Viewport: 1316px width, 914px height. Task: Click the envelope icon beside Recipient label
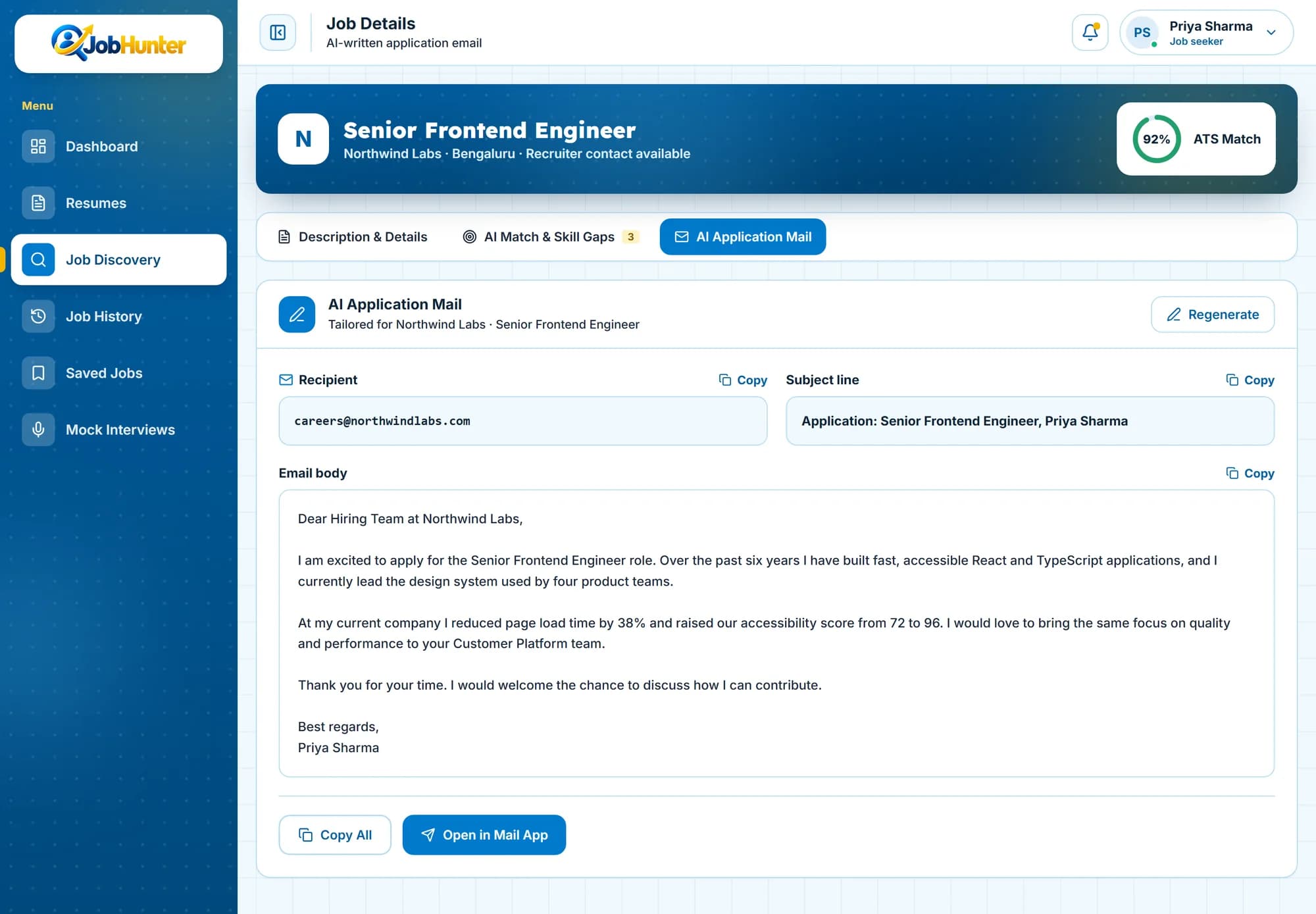pyautogui.click(x=286, y=380)
